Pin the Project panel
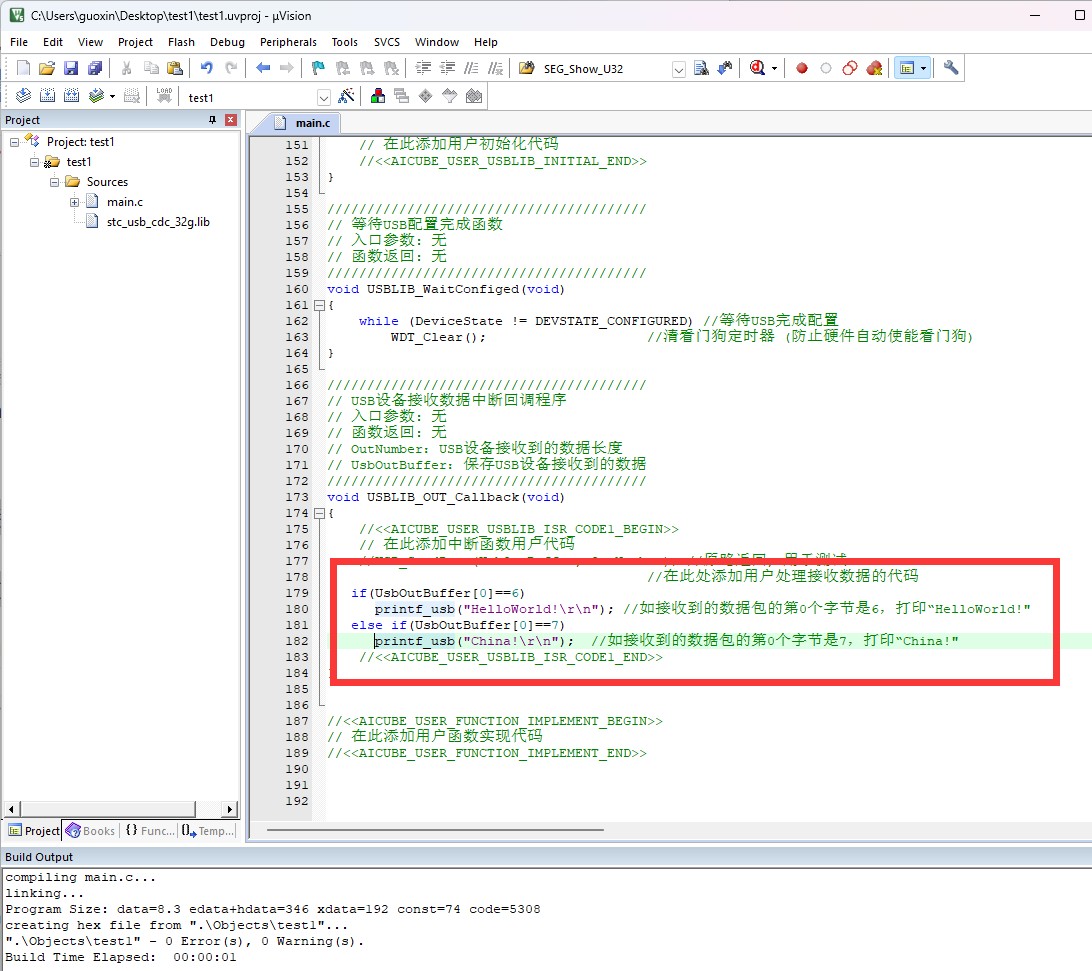This screenshot has height=971, width=1092. point(212,120)
